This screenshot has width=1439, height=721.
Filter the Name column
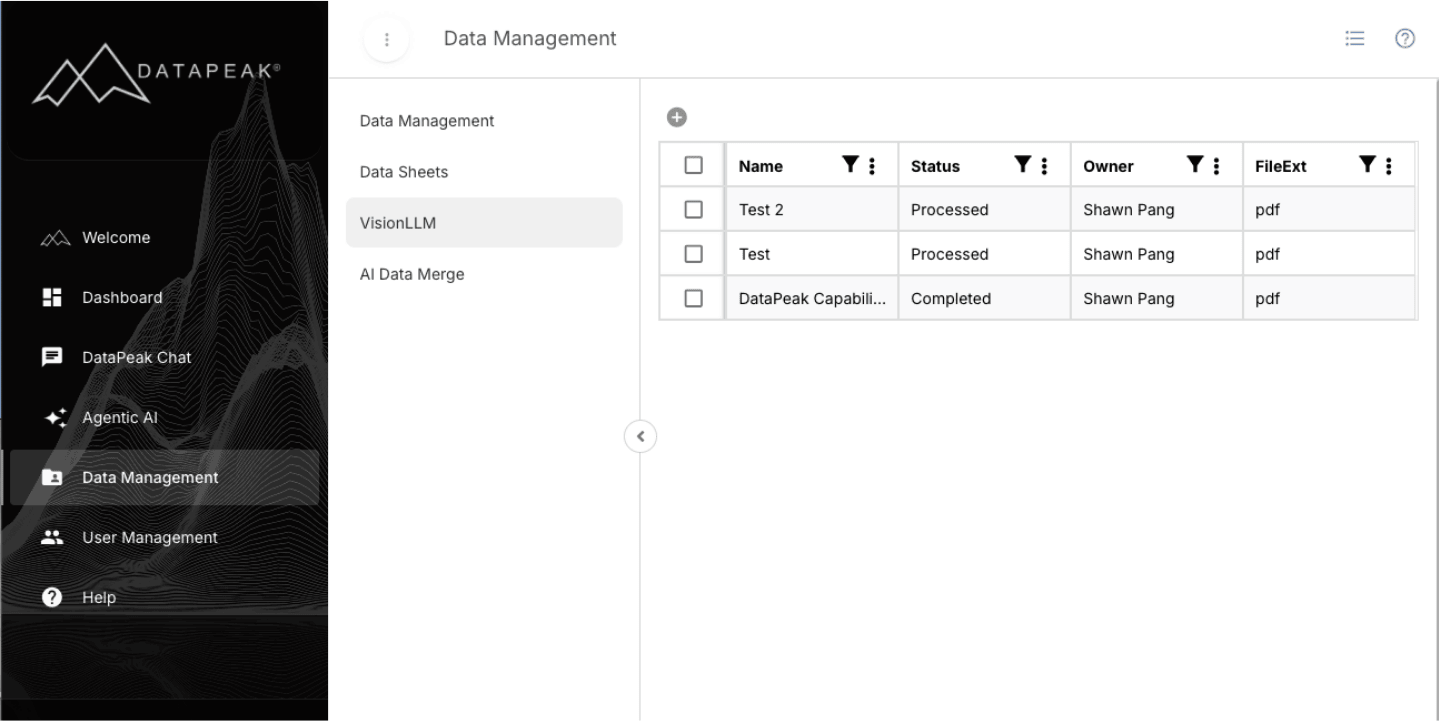(850, 165)
